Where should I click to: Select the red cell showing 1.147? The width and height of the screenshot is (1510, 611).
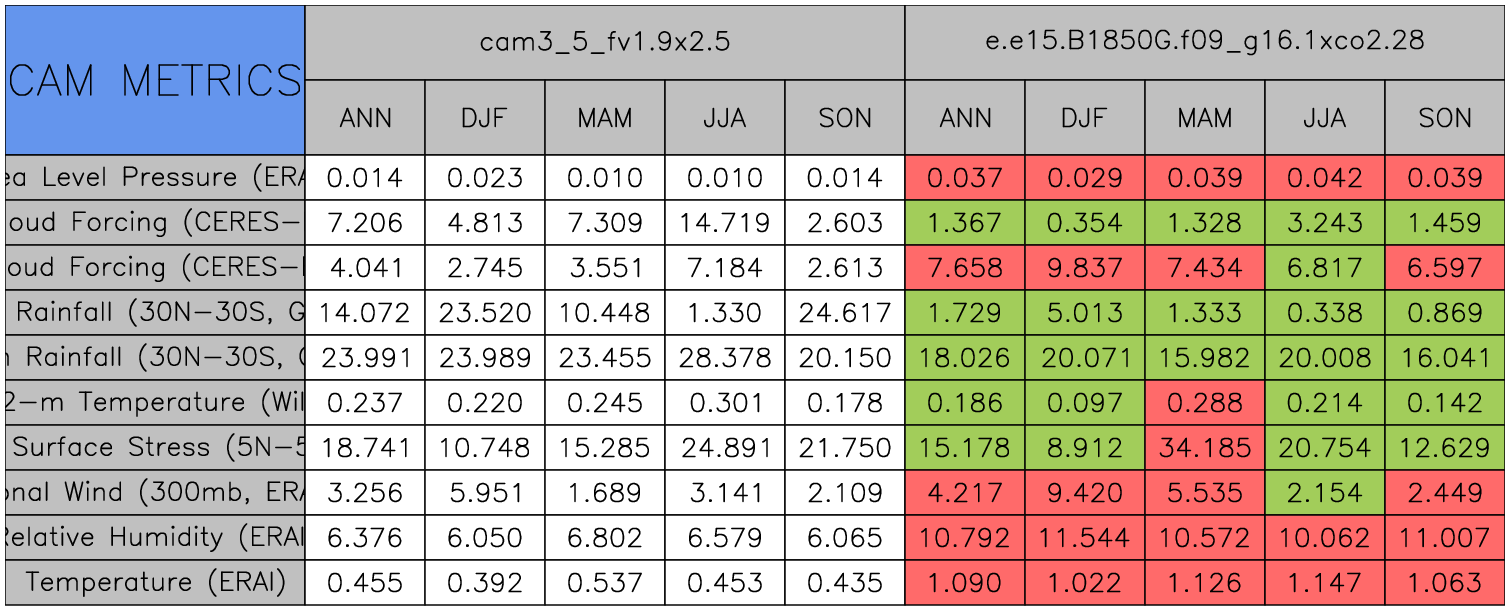[x=1324, y=582]
